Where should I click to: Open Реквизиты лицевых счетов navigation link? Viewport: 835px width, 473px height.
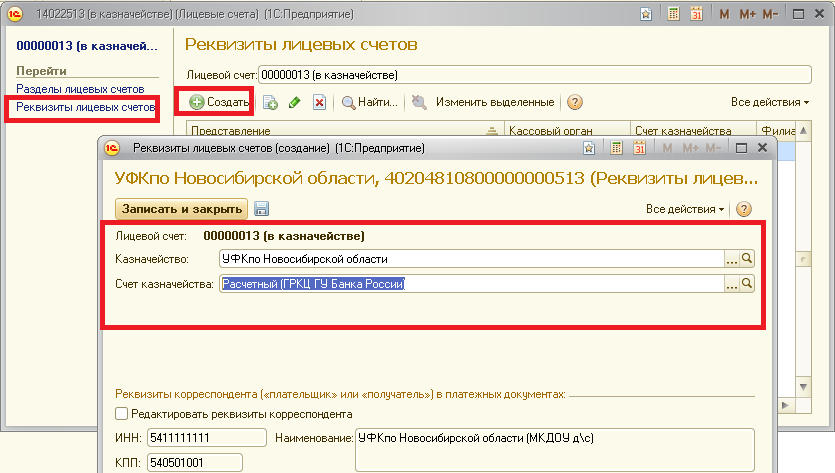point(85,107)
